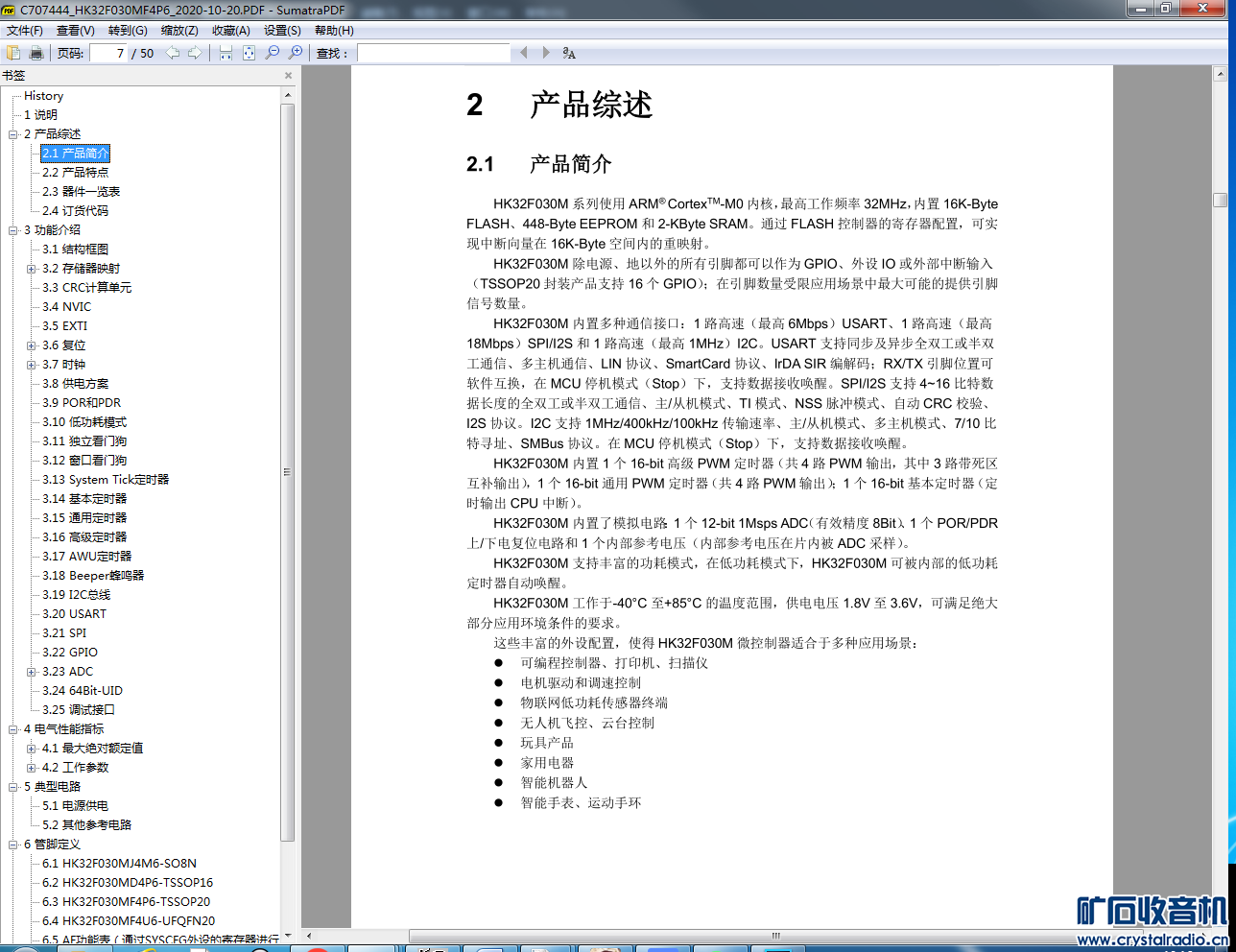Image resolution: width=1236 pixels, height=952 pixels.
Task: Click the document scroll-up arrow
Action: [1221, 73]
